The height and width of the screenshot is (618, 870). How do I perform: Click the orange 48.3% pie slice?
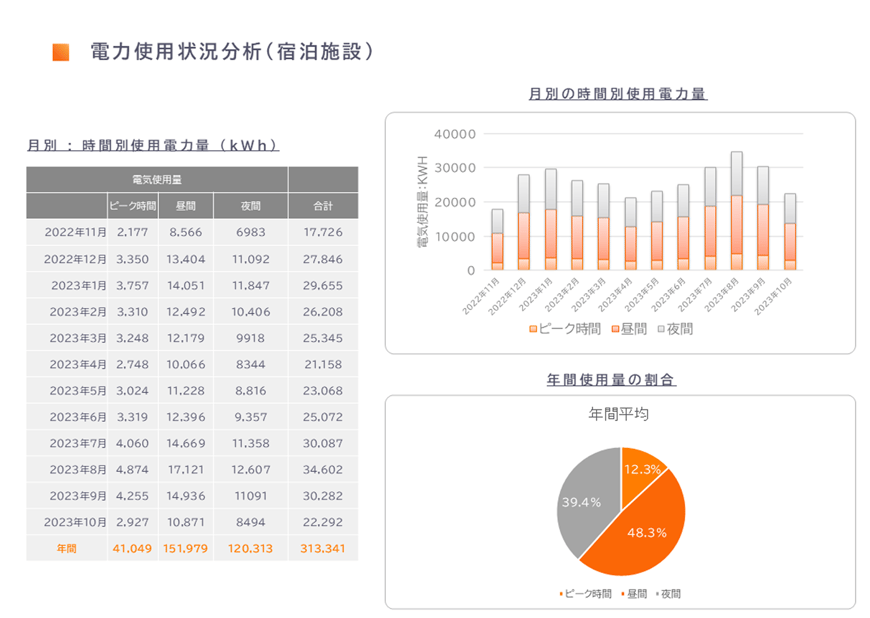pos(640,525)
